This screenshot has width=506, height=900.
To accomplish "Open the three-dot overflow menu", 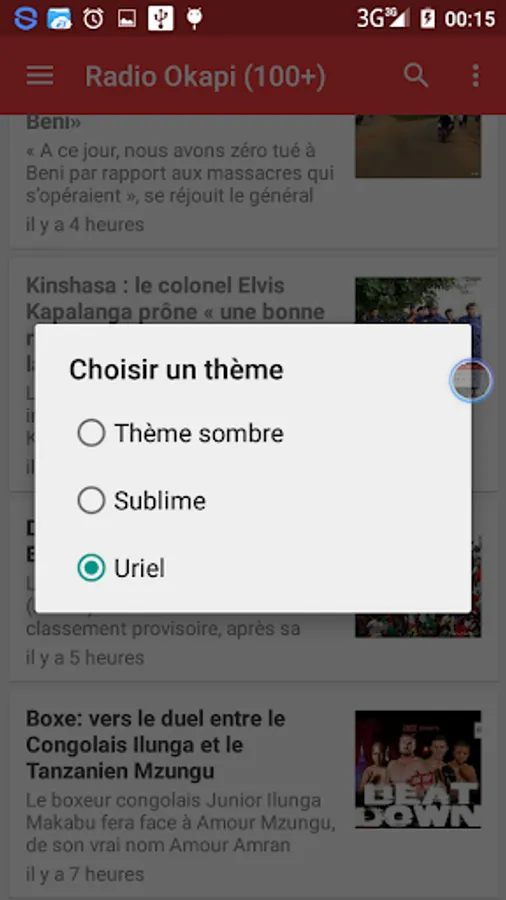I will point(475,75).
